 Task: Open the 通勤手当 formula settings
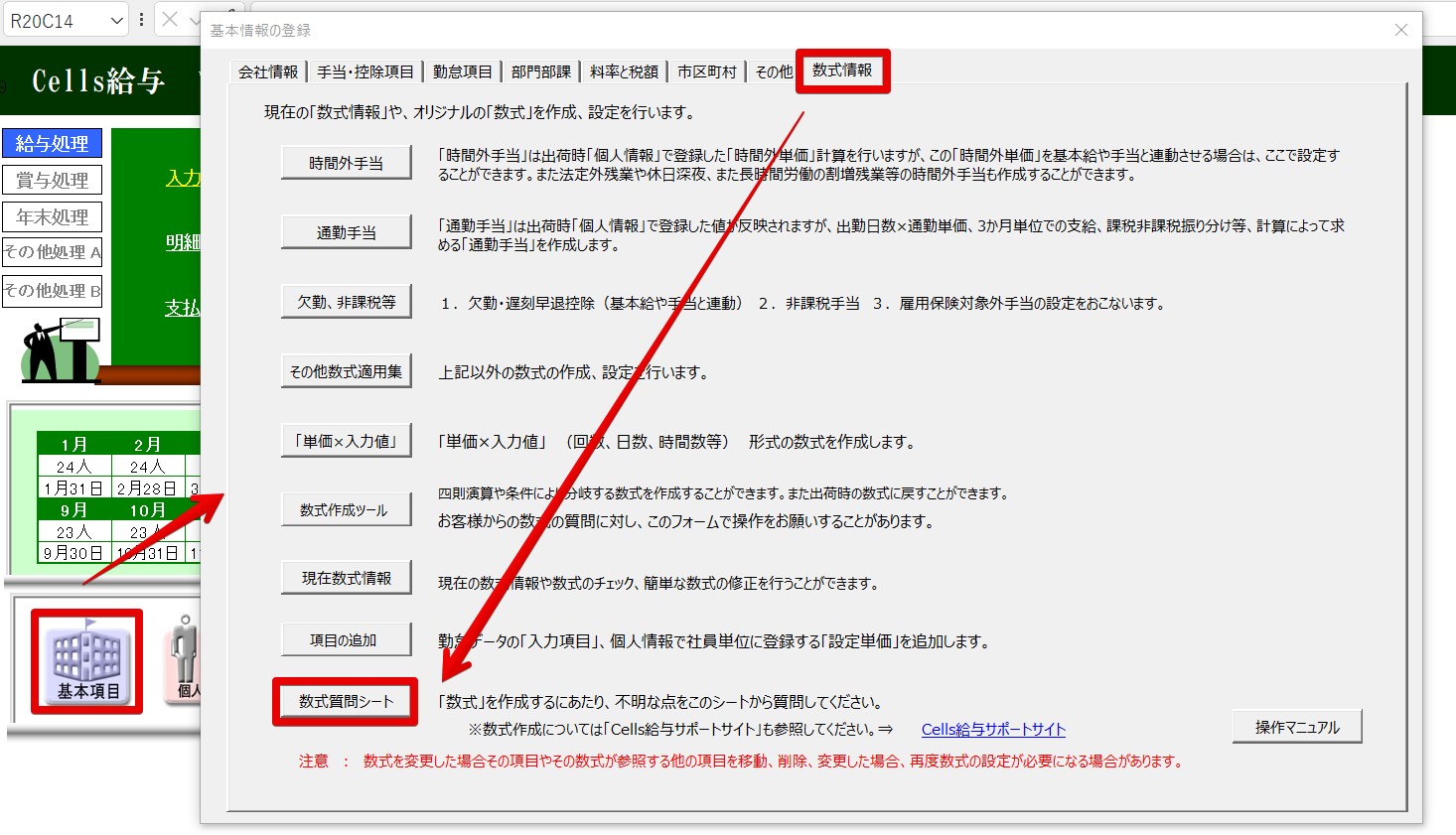tap(346, 232)
